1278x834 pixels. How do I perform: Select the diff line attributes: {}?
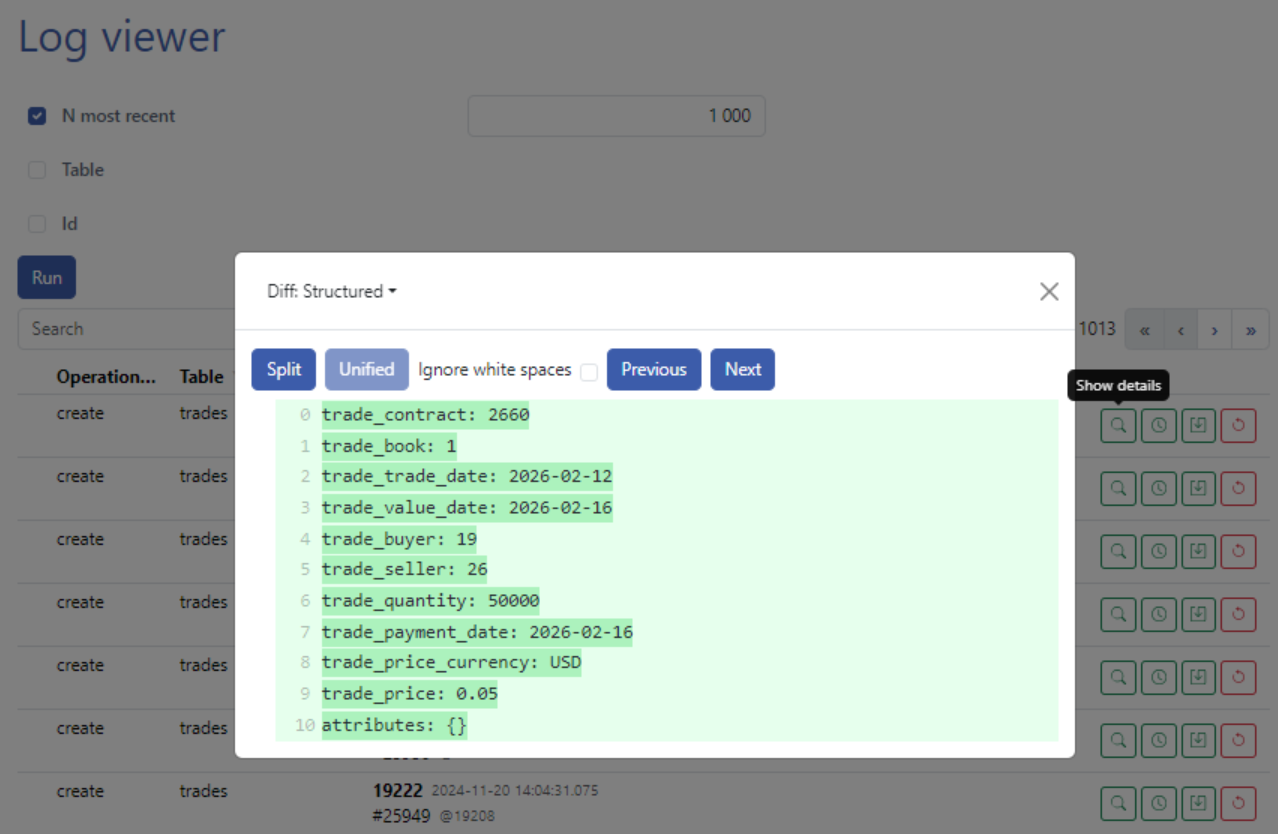[x=394, y=725]
